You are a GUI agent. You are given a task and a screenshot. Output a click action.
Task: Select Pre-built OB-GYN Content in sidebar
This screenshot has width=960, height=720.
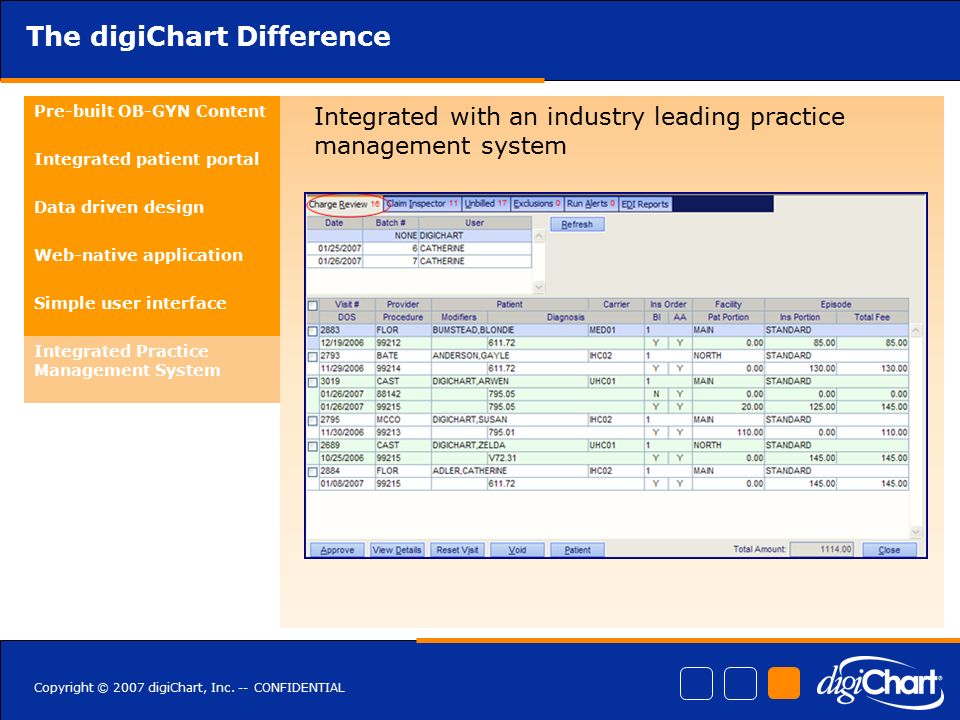coord(150,111)
